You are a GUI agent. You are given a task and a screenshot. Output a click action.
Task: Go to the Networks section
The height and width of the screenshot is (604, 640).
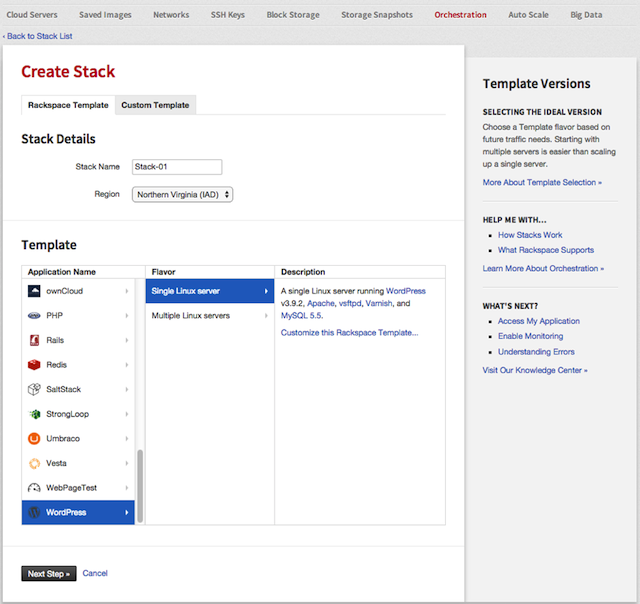tap(171, 15)
